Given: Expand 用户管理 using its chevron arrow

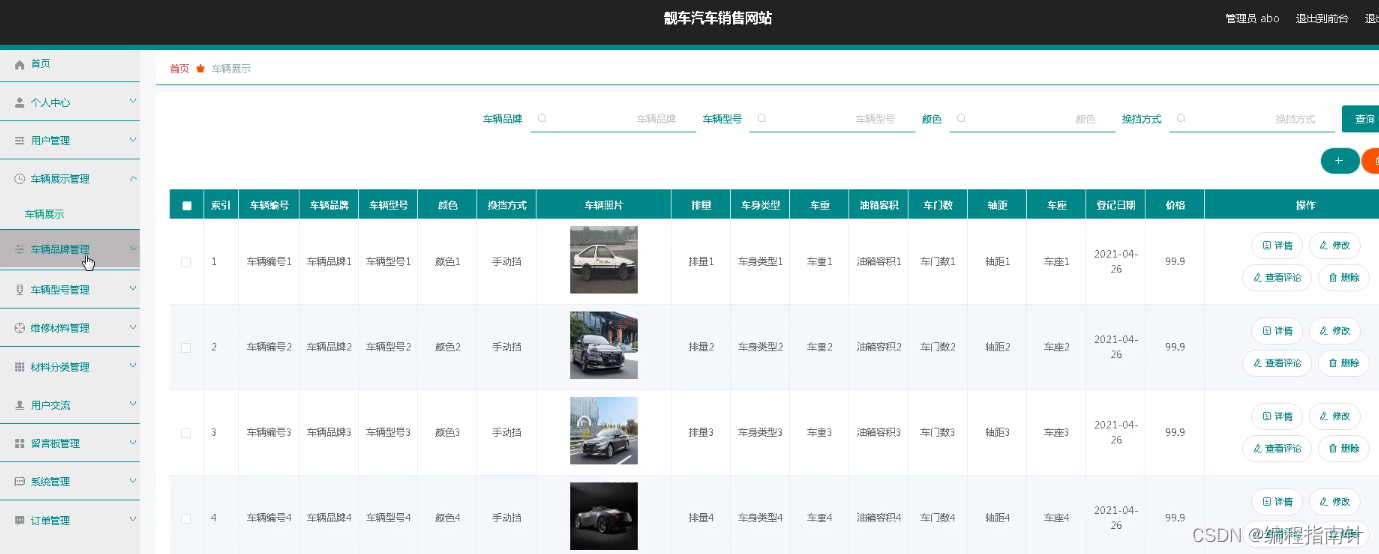Looking at the screenshot, I should pyautogui.click(x=133, y=140).
